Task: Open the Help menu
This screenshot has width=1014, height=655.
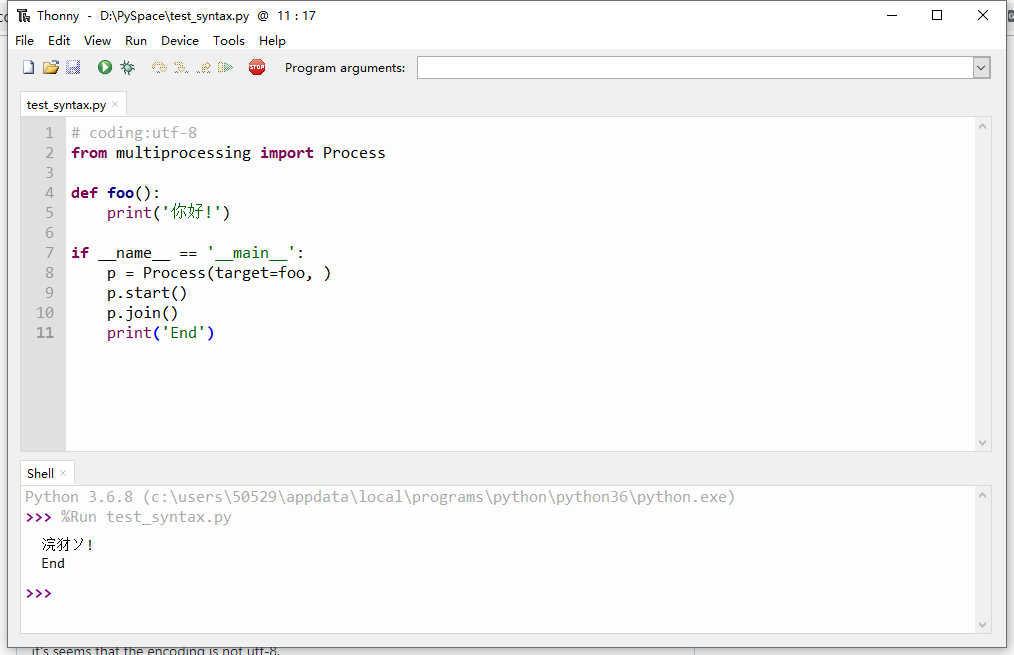Action: click(x=272, y=40)
